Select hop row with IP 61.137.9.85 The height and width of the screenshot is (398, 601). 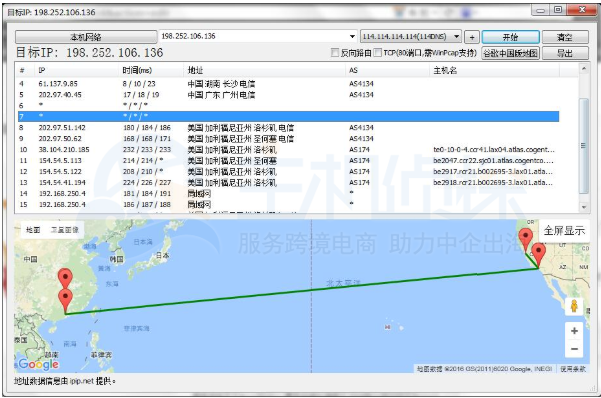point(288,84)
